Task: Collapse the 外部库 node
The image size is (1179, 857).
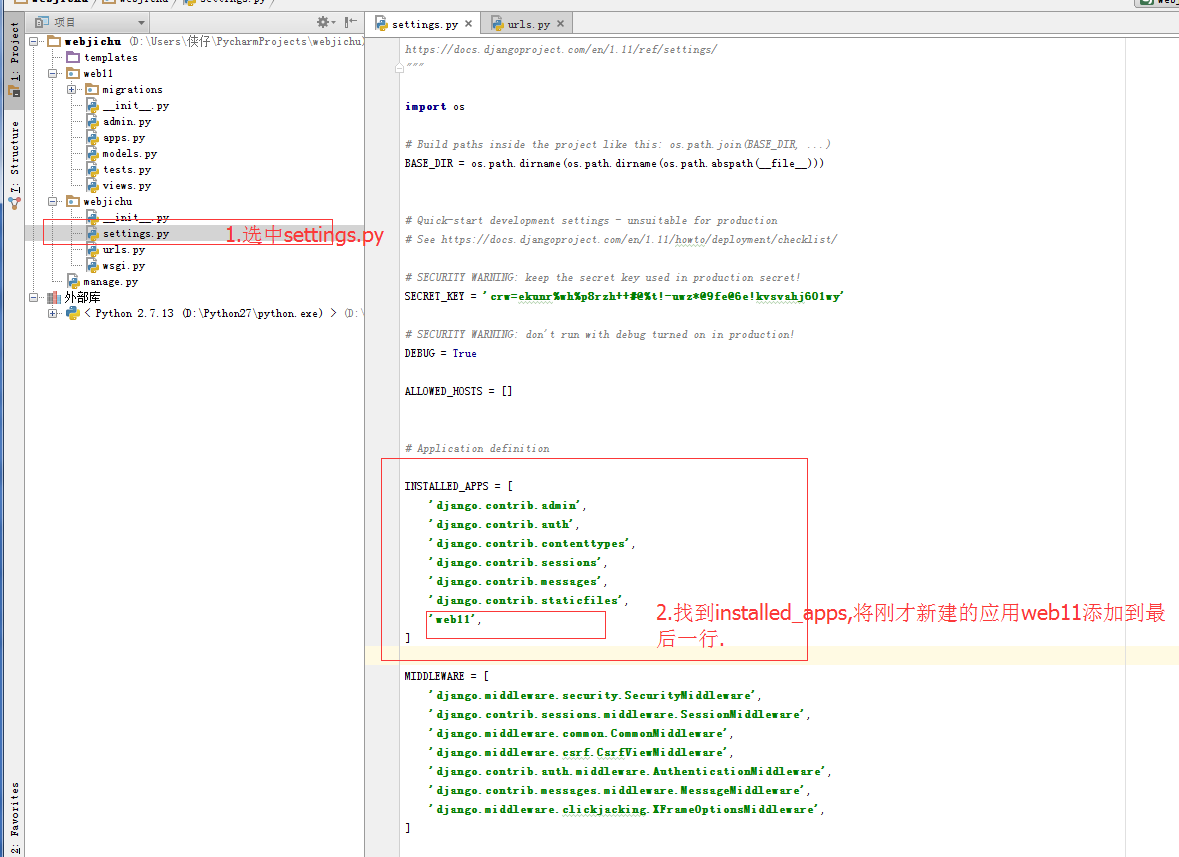Action: coord(34,298)
